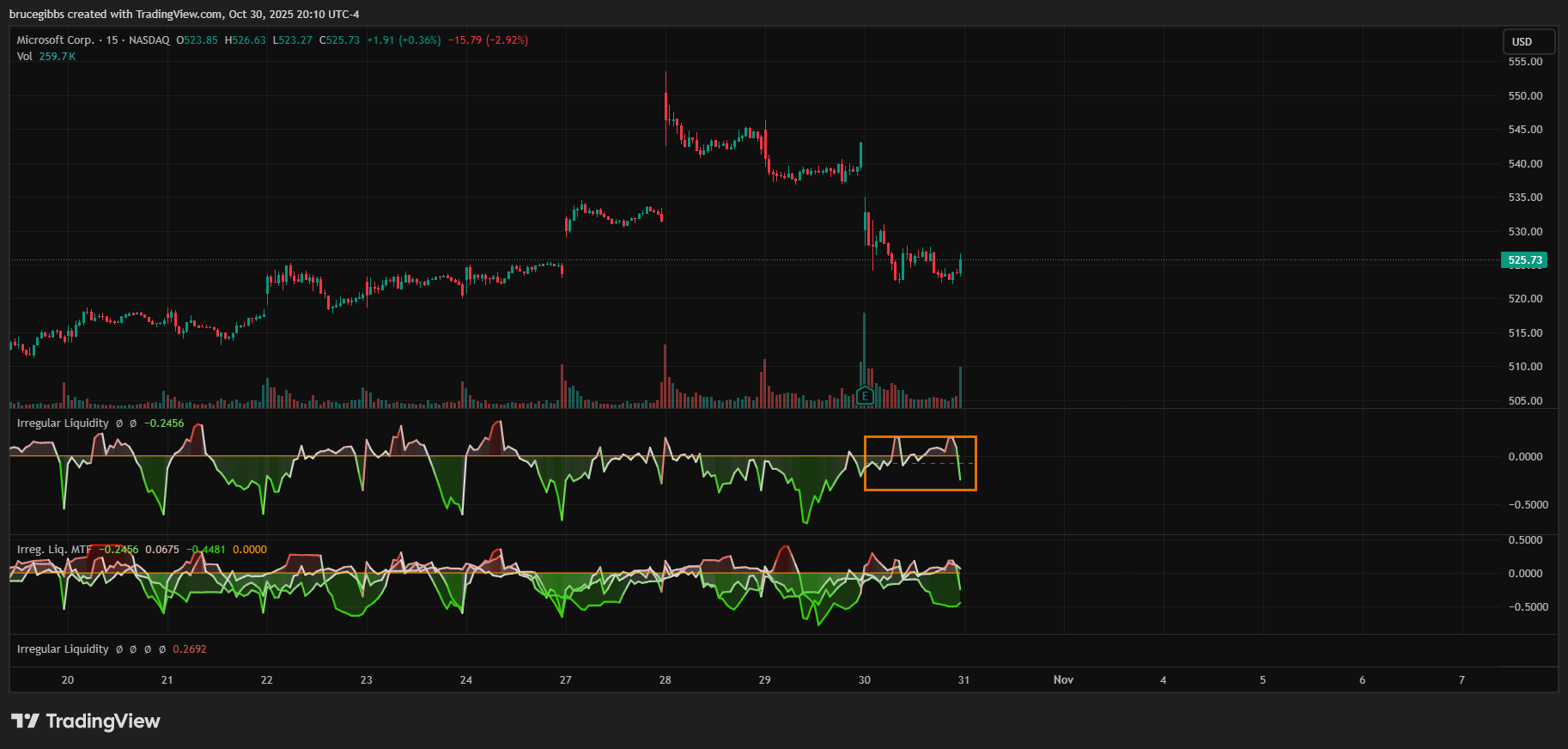Click the Microsoft Corp. symbol title
Viewport: 1568px width, 749px height.
pyautogui.click(x=55, y=40)
